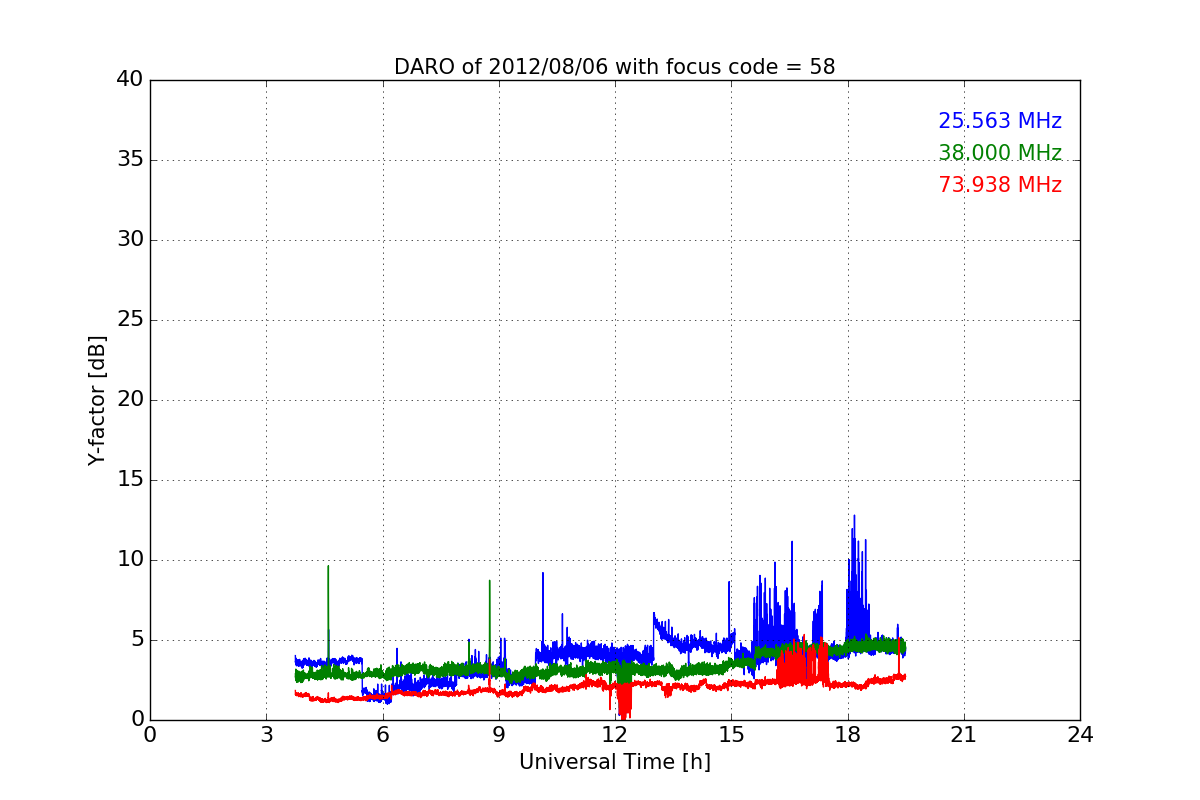Image resolution: width=1200 pixels, height=800 pixels.
Task: Click the '24' x-axis tick label
Action: pyautogui.click(x=1080, y=735)
